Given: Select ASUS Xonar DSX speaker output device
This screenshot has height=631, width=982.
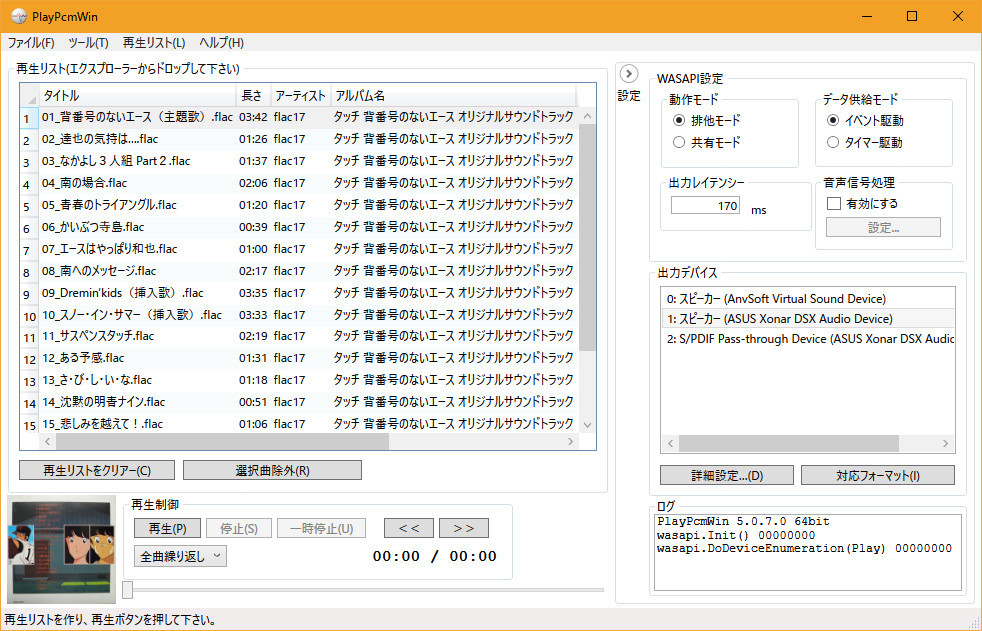Looking at the screenshot, I should tap(778, 319).
